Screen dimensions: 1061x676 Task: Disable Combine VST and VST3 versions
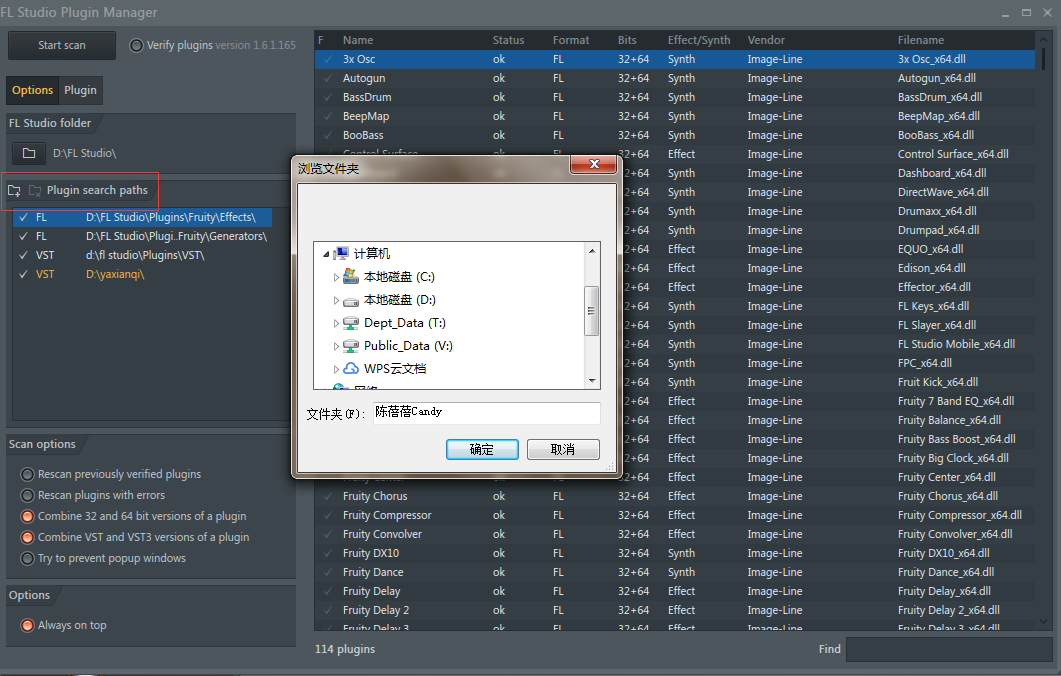(27, 537)
